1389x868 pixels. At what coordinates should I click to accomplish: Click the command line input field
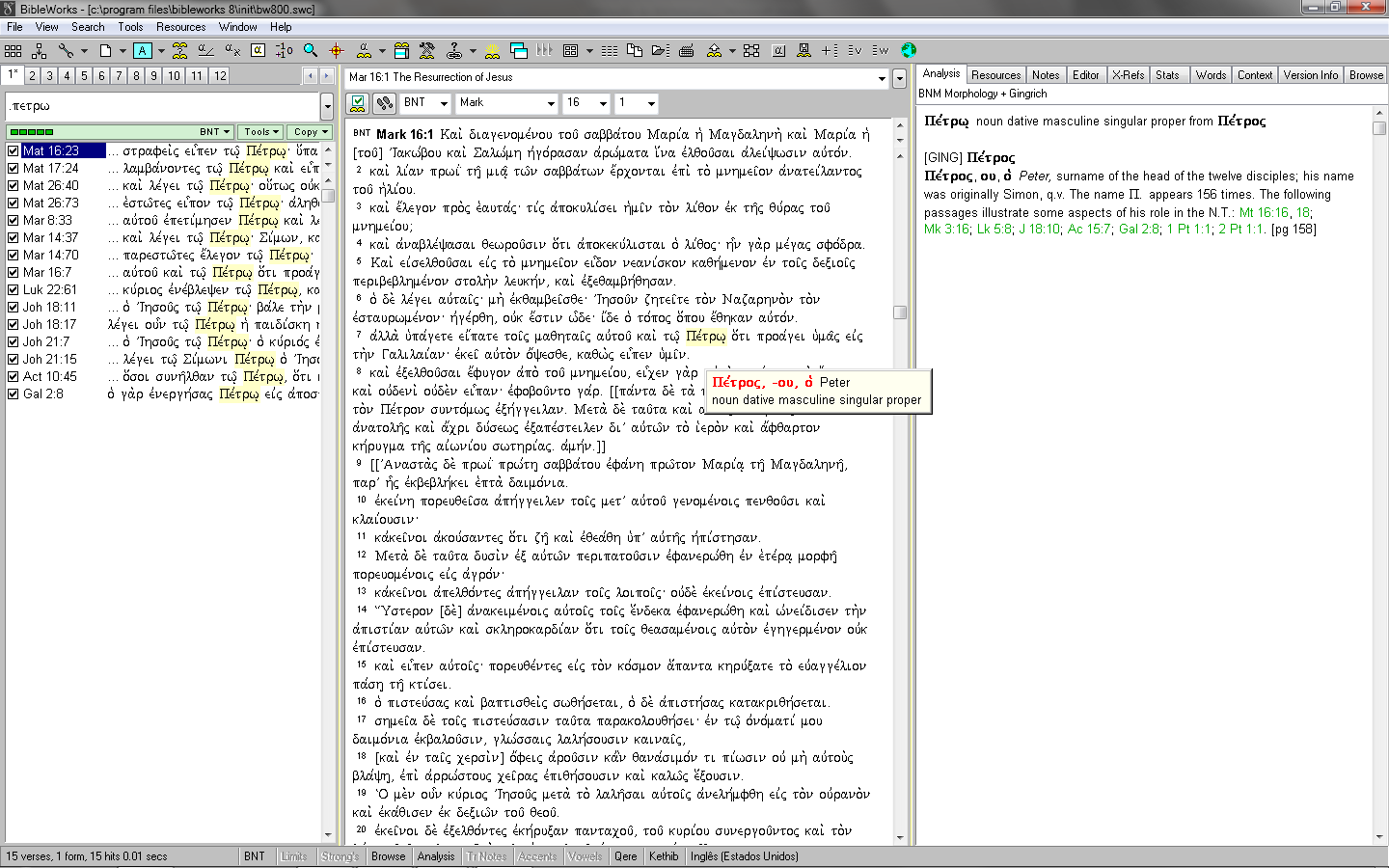(163, 106)
